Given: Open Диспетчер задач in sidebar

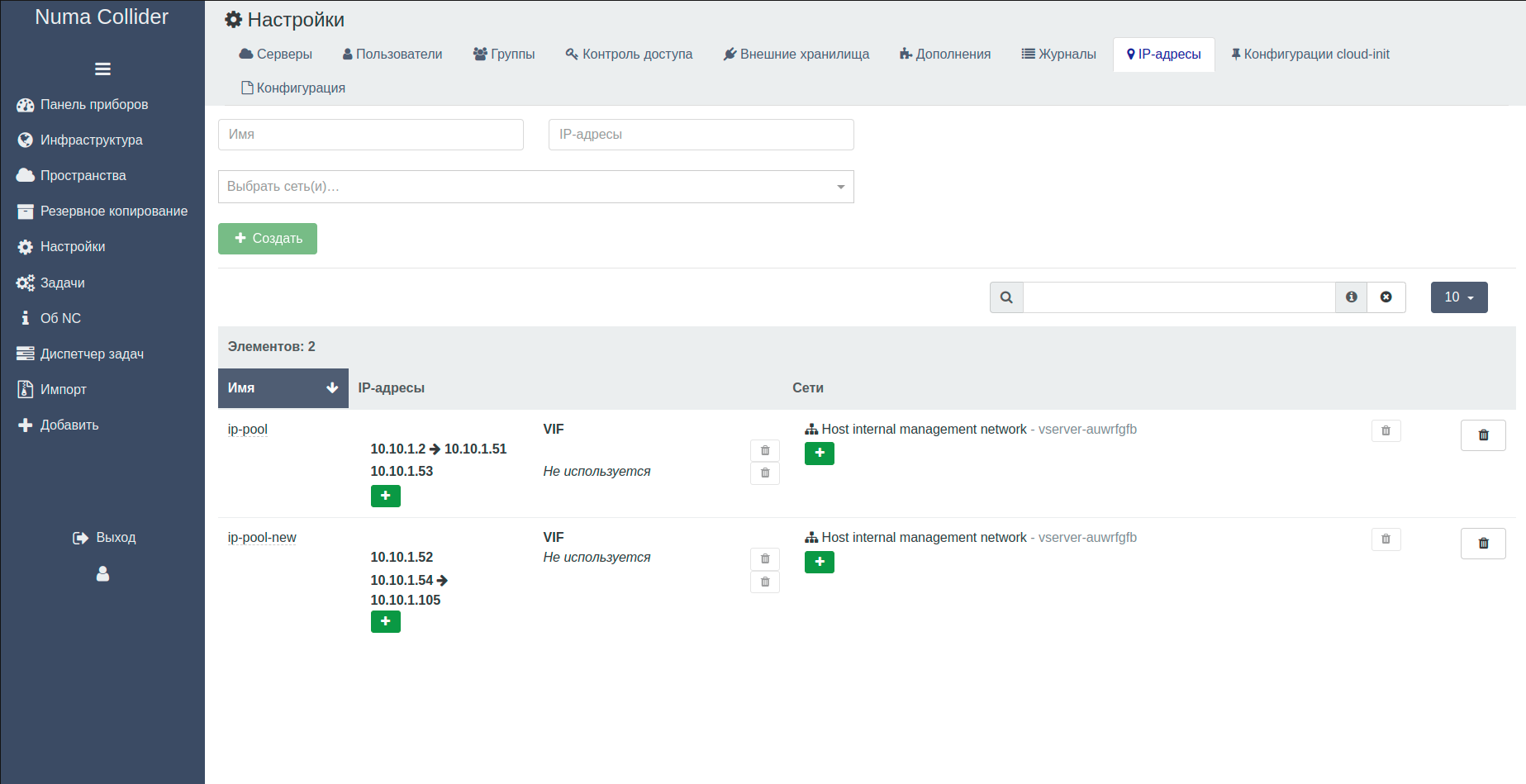Looking at the screenshot, I should tap(80, 354).
